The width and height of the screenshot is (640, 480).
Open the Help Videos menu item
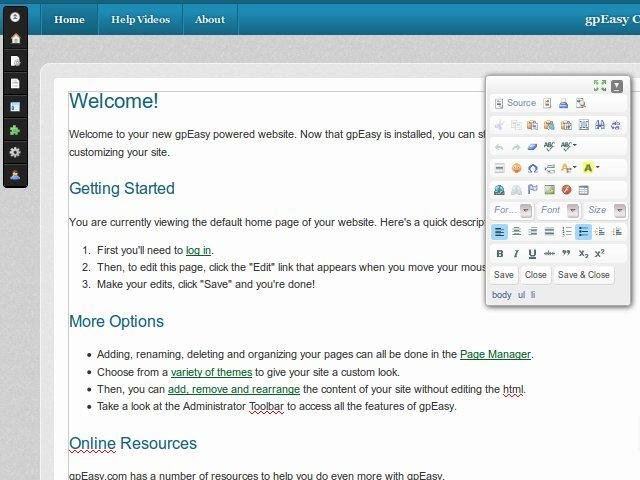pyautogui.click(x=140, y=19)
